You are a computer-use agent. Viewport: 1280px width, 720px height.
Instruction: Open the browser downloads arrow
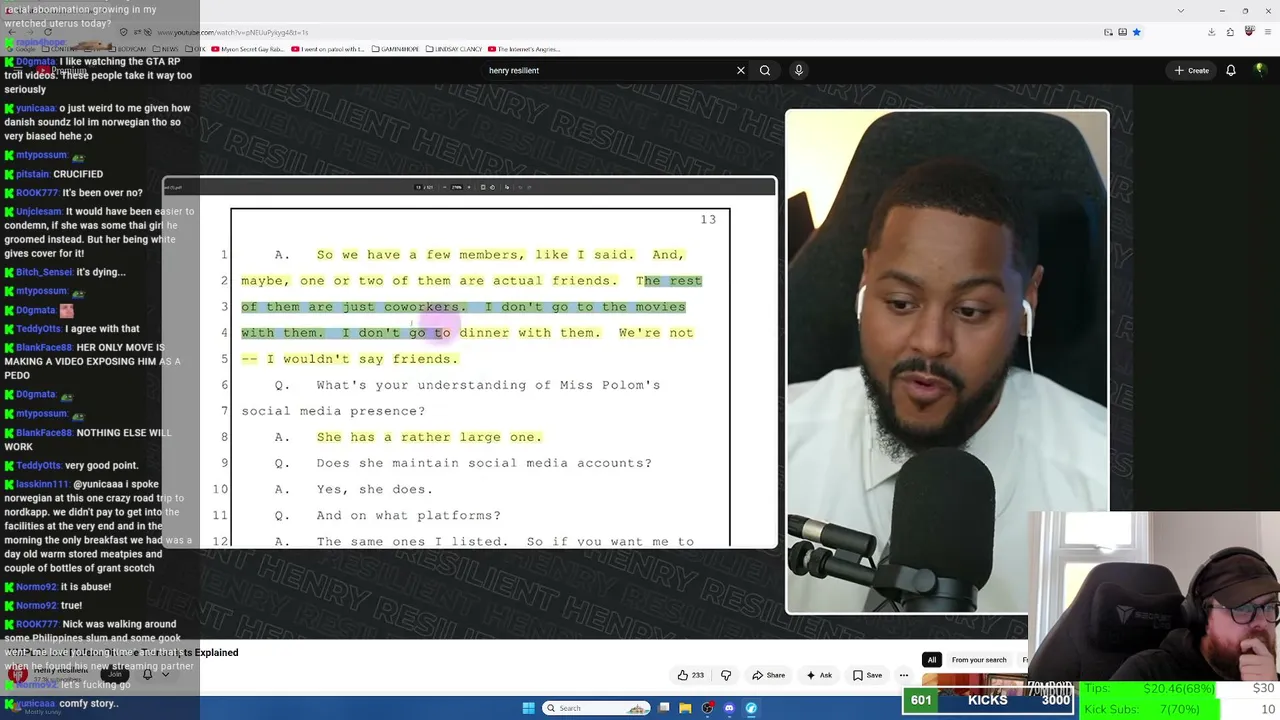[1211, 32]
